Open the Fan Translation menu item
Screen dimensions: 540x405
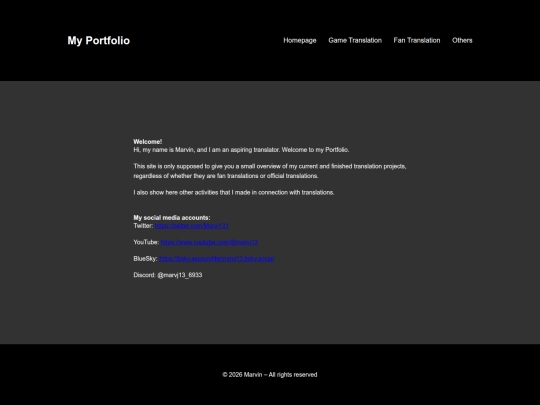[x=417, y=40]
